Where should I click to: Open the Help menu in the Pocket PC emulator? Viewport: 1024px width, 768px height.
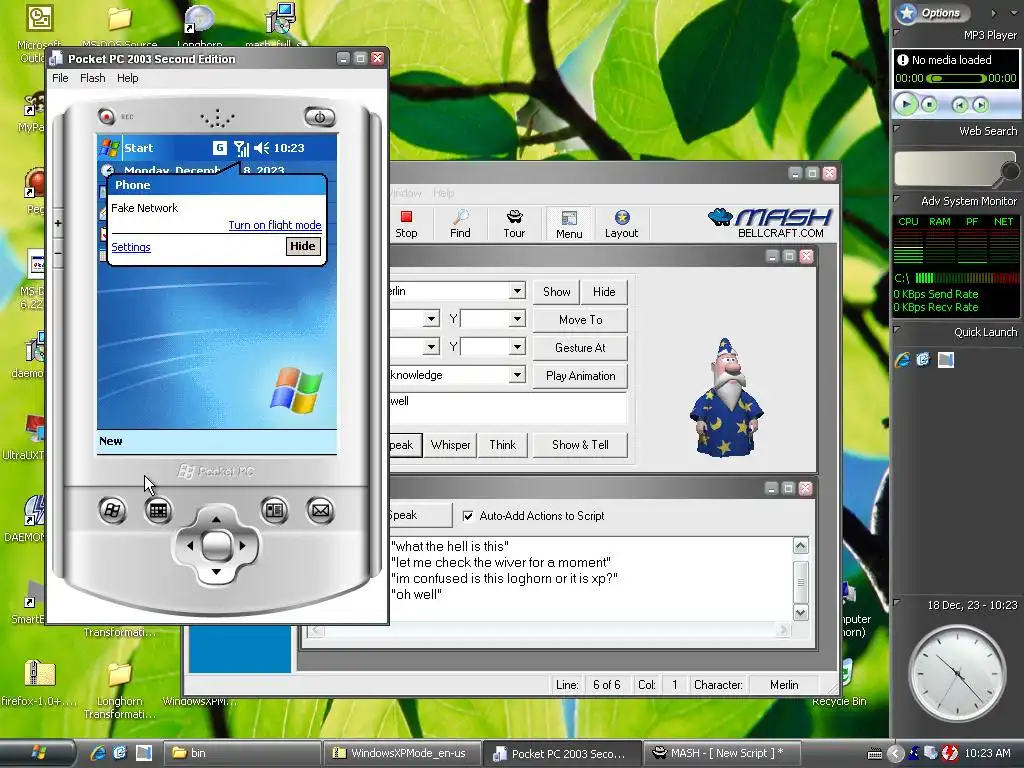coord(127,78)
